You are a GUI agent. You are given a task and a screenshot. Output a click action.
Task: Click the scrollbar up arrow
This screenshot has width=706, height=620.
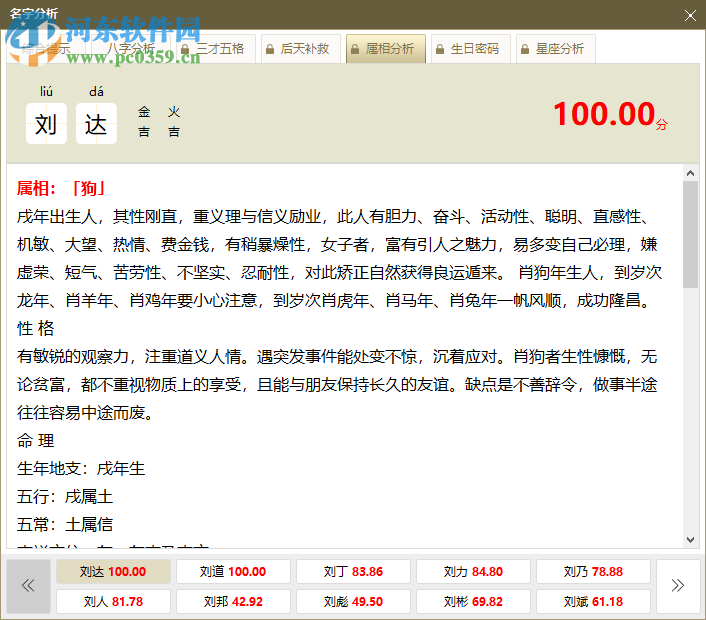[x=690, y=173]
